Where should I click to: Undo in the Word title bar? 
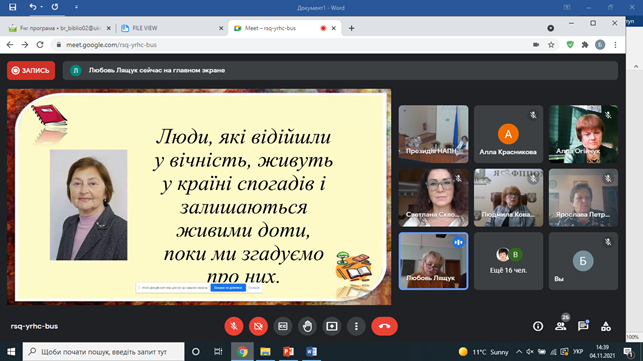tap(32, 7)
